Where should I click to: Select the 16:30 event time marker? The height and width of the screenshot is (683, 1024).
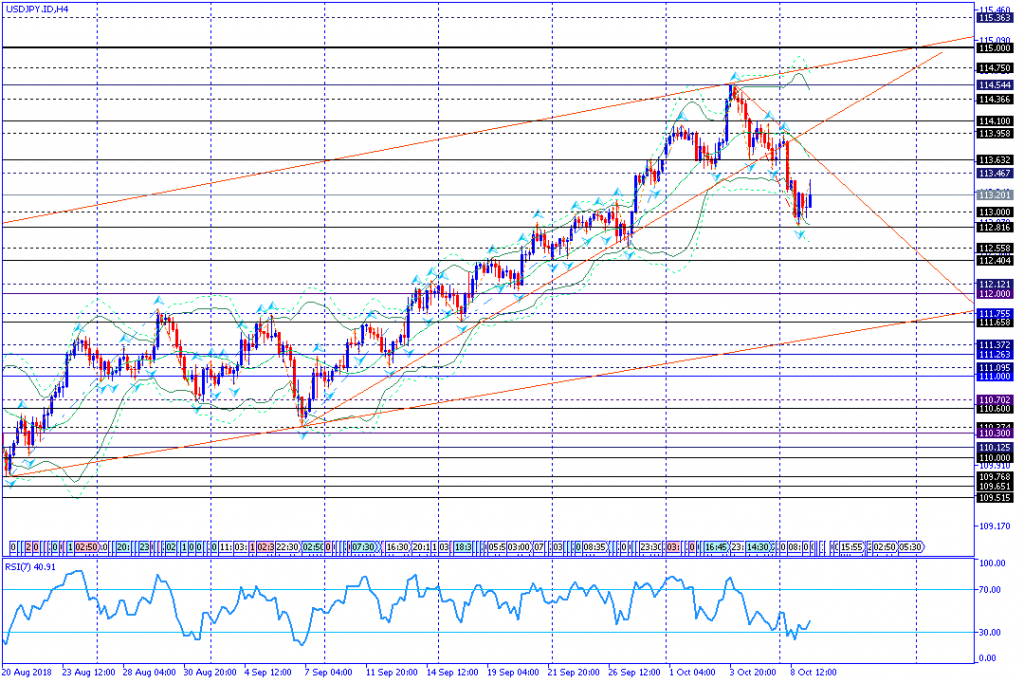[398, 547]
